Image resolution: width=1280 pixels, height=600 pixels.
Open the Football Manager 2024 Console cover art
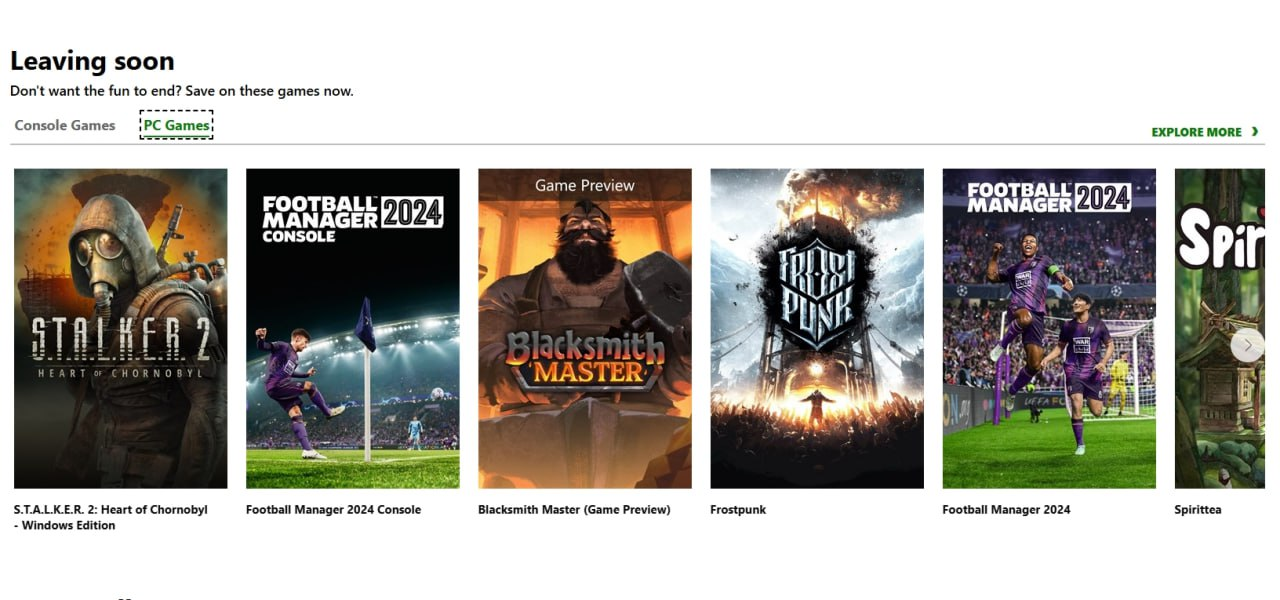pos(353,328)
